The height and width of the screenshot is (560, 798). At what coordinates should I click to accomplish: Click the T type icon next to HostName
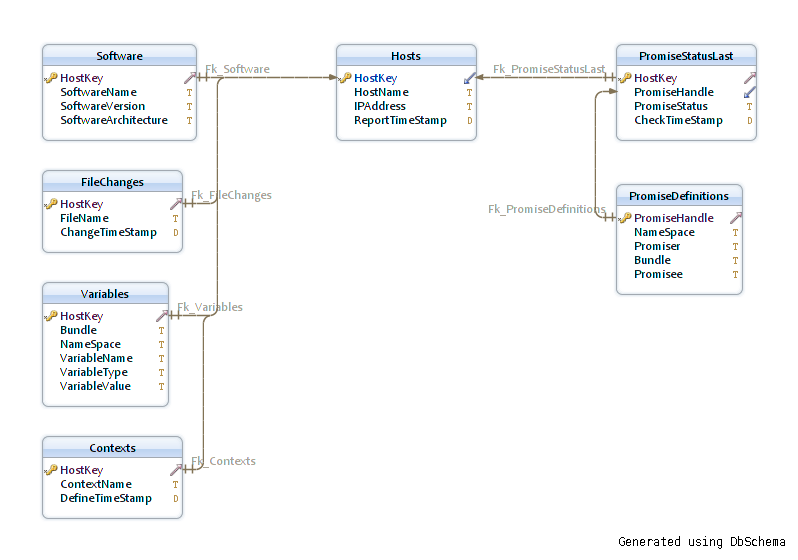[469, 93]
